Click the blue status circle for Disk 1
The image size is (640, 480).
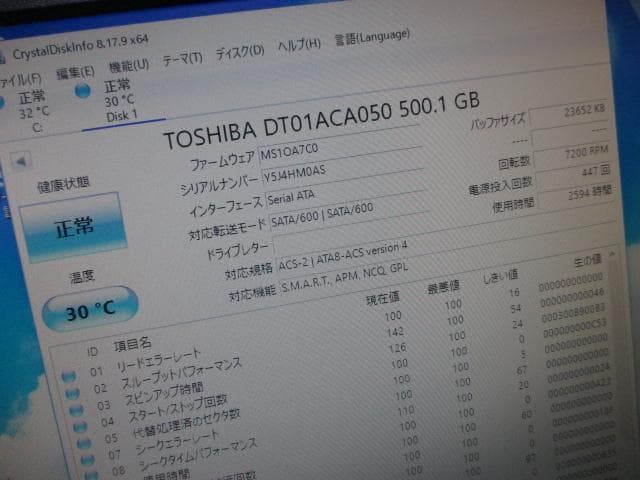tap(83, 91)
